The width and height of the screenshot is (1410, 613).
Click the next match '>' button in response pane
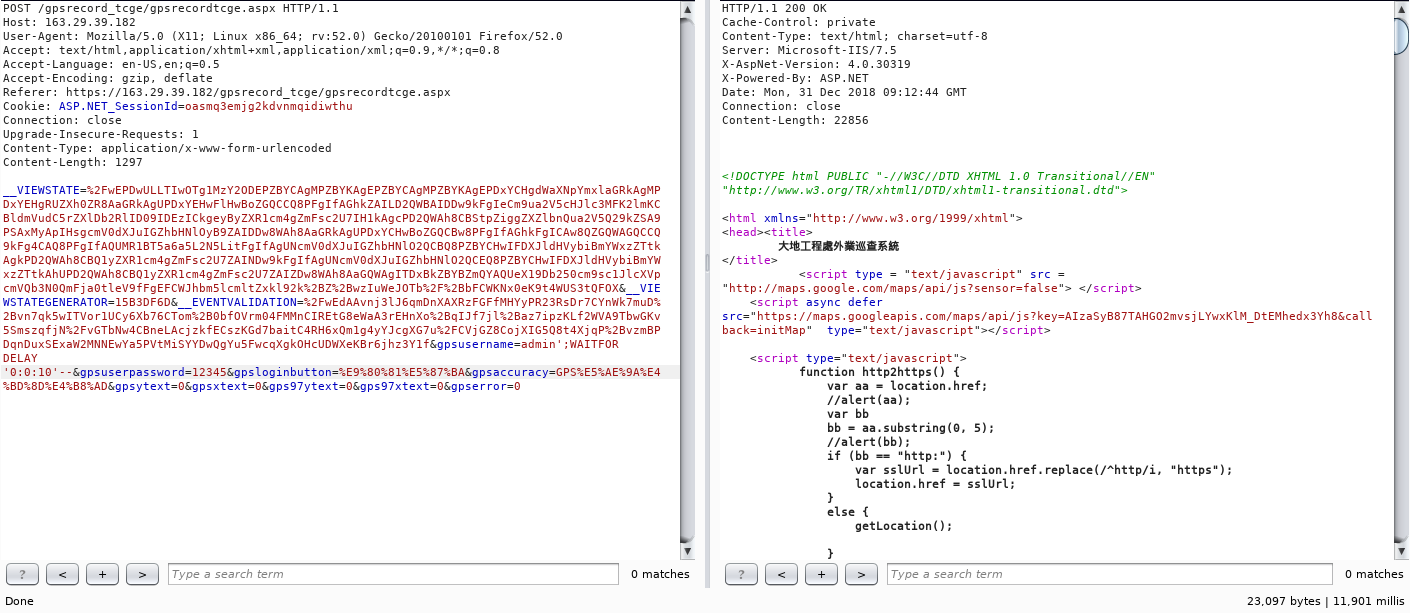(x=861, y=574)
